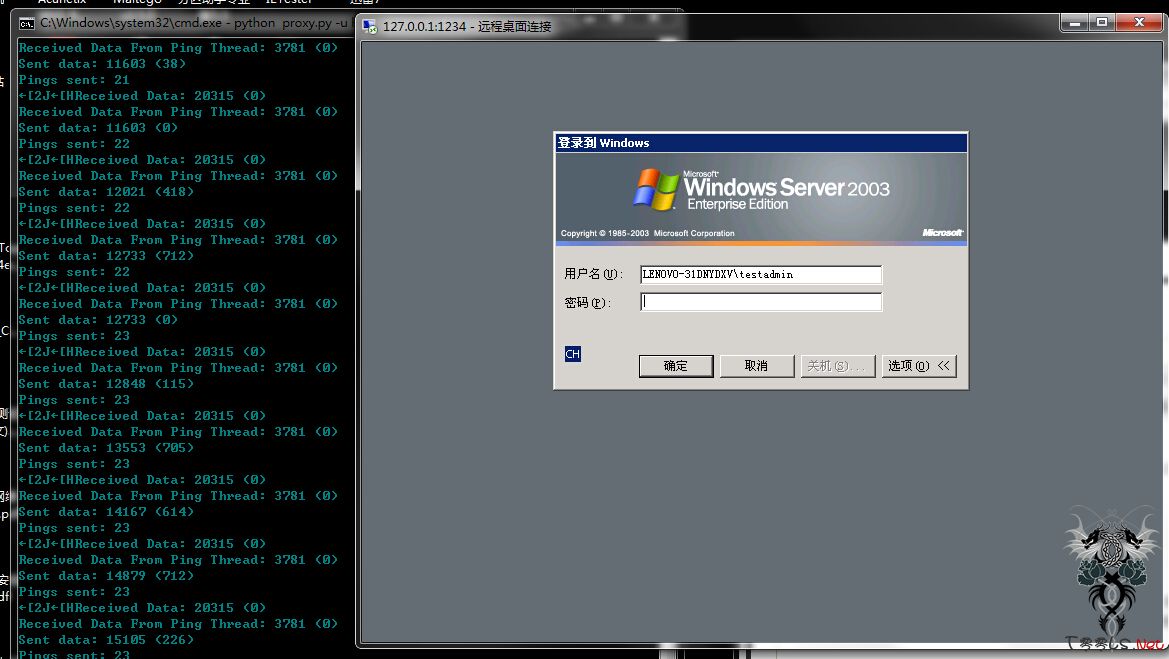1169x659 pixels.
Task: Click the line "Sent data: 12733 (712)"
Action: pos(106,256)
